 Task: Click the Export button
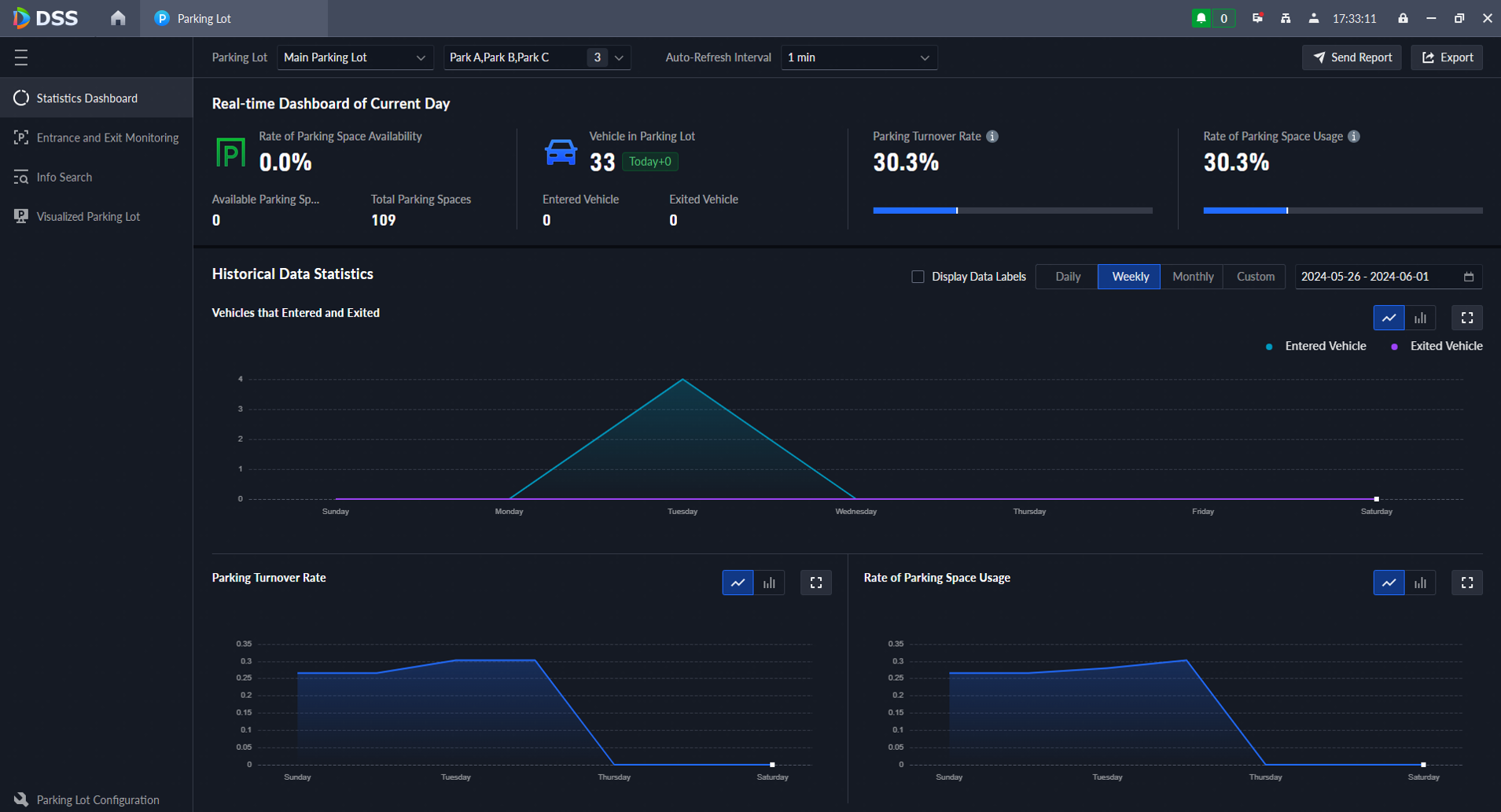click(1447, 57)
